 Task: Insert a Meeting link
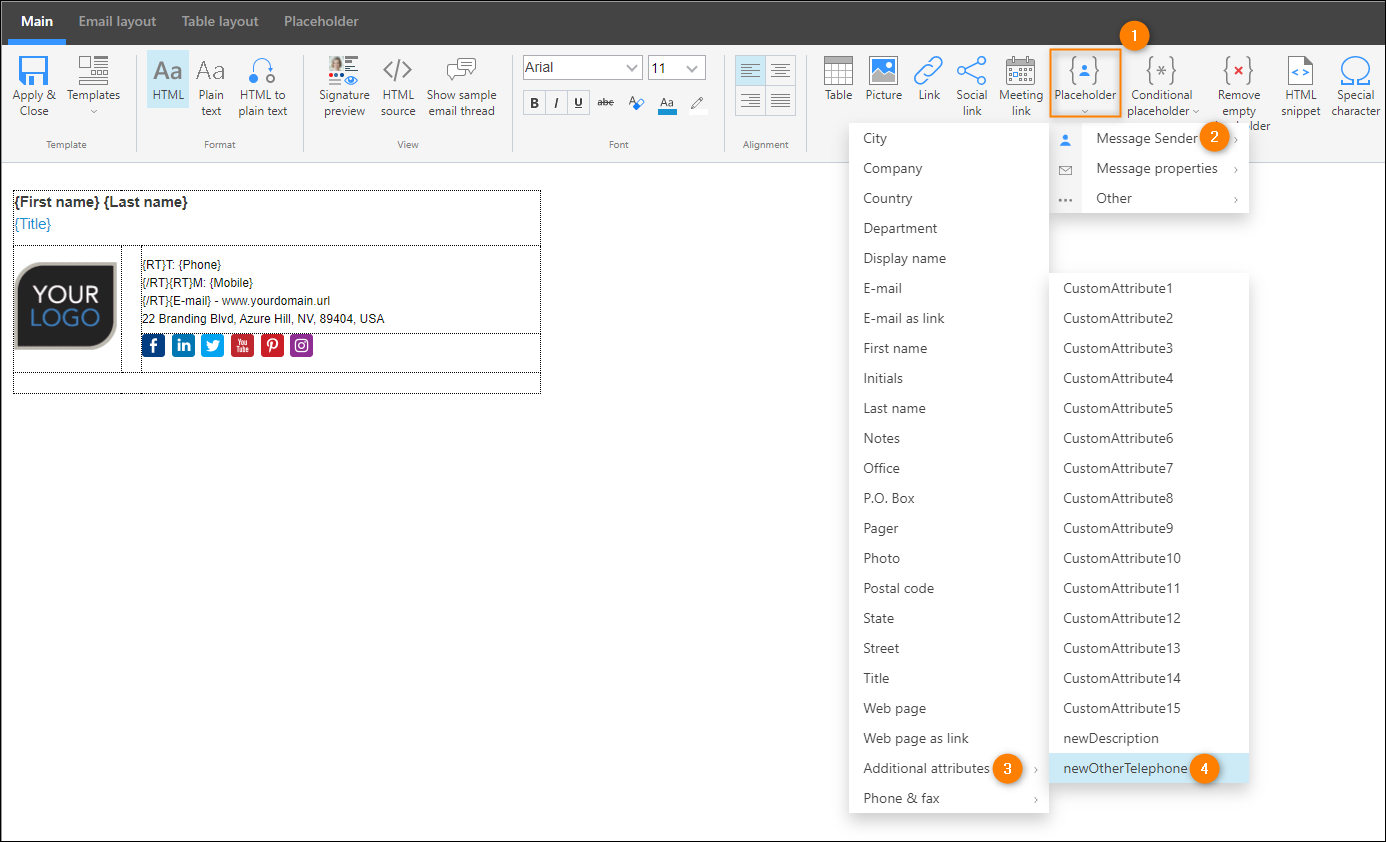coord(1021,85)
